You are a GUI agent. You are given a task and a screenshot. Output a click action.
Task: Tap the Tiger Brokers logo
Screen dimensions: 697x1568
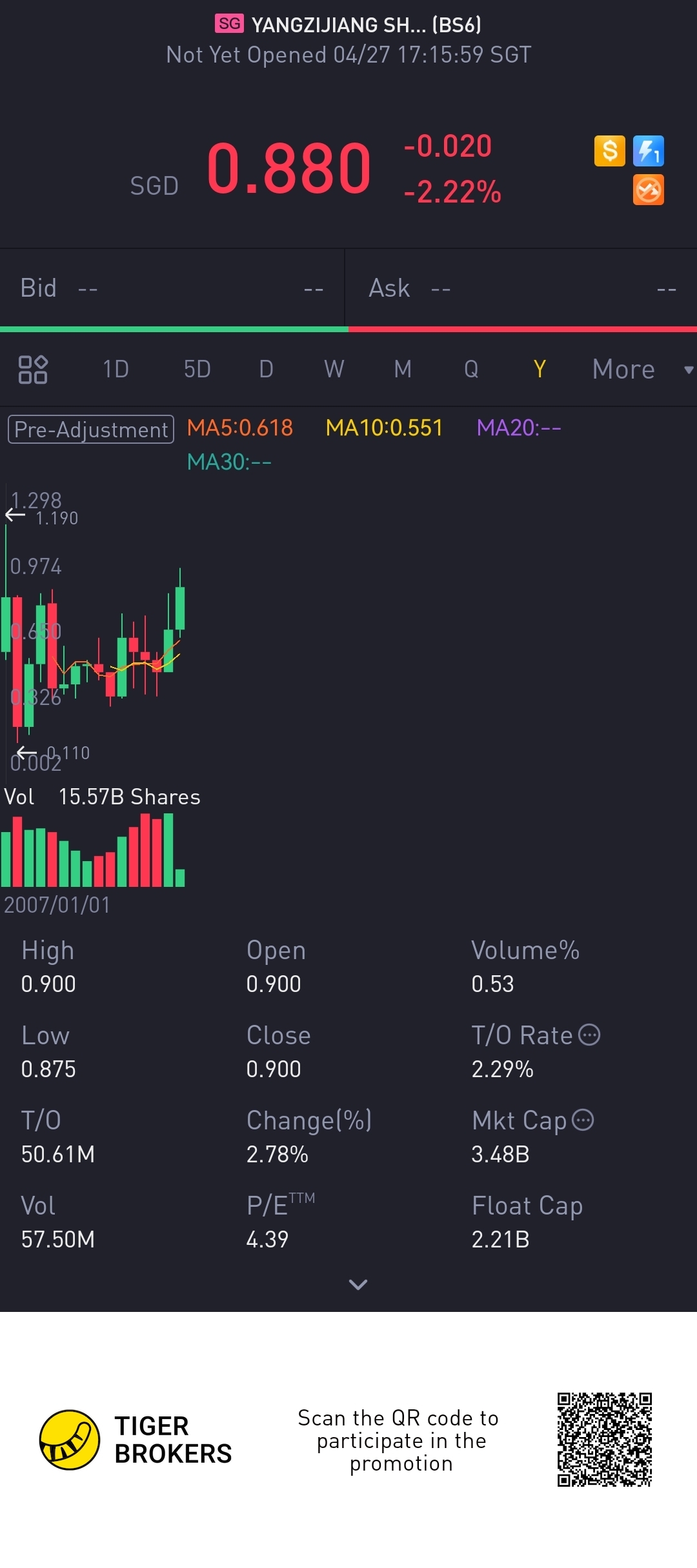(70, 1440)
